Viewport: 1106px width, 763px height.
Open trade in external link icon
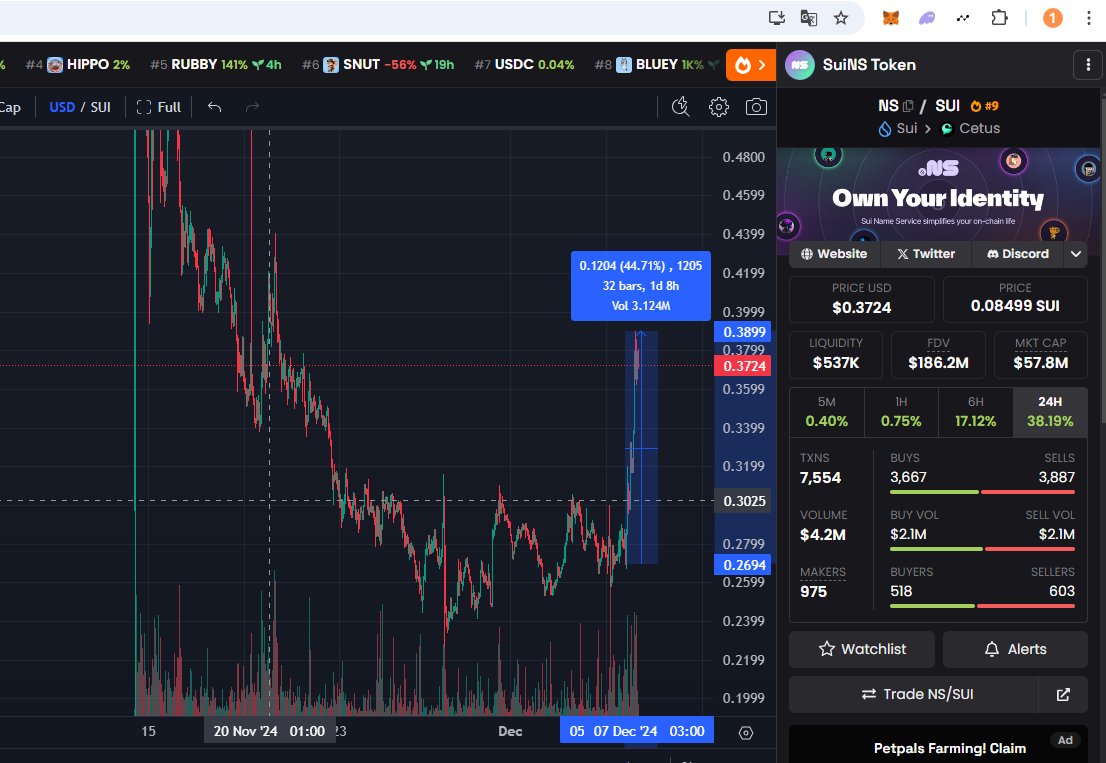tap(1063, 695)
